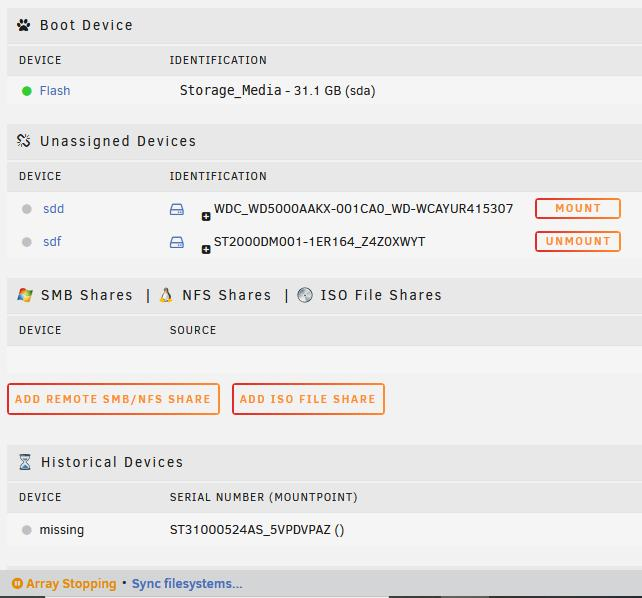This screenshot has width=642, height=598.
Task: Open the sdf device link
Action: pos(52,241)
